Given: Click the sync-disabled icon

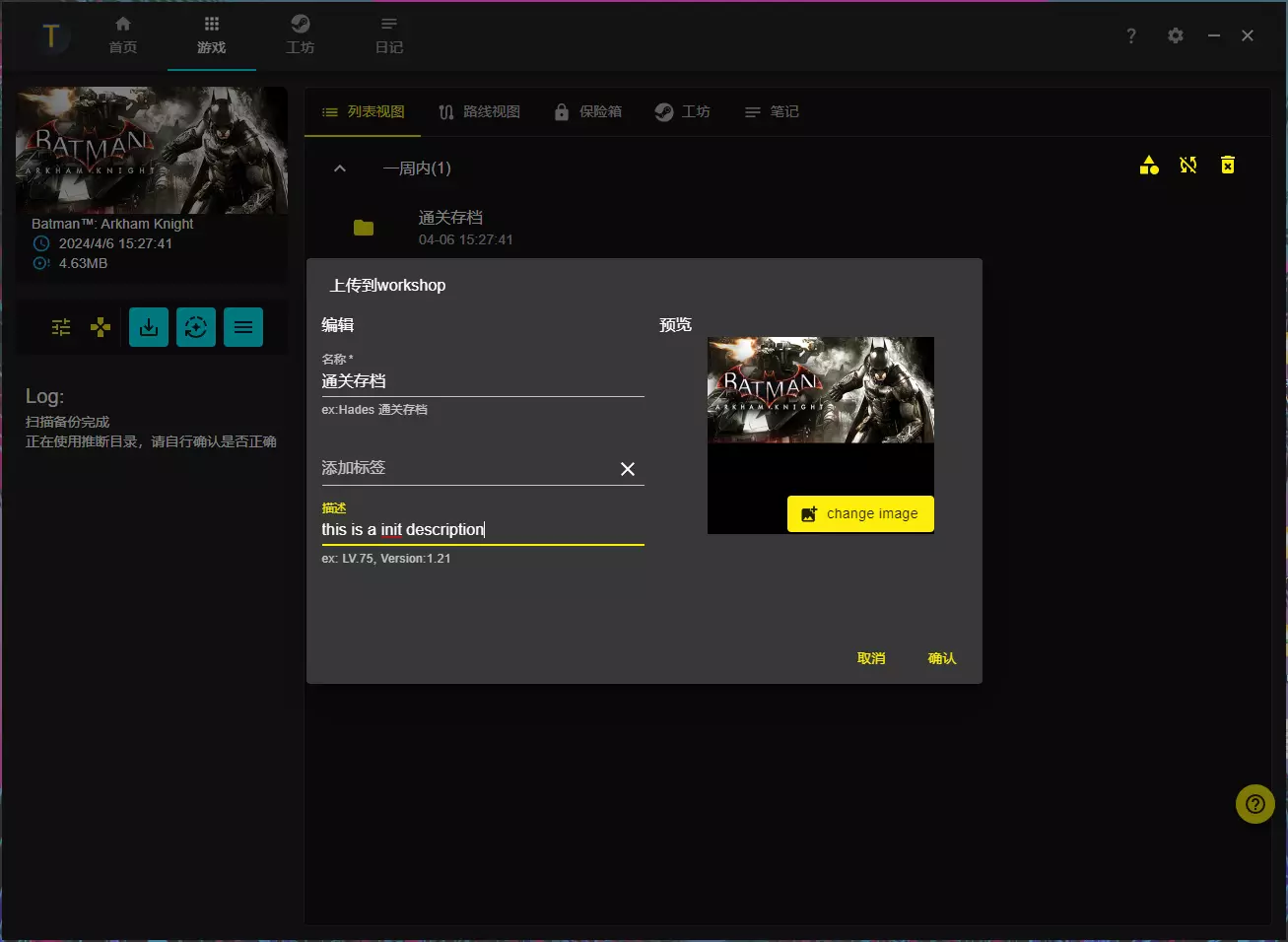Looking at the screenshot, I should coord(1188,166).
